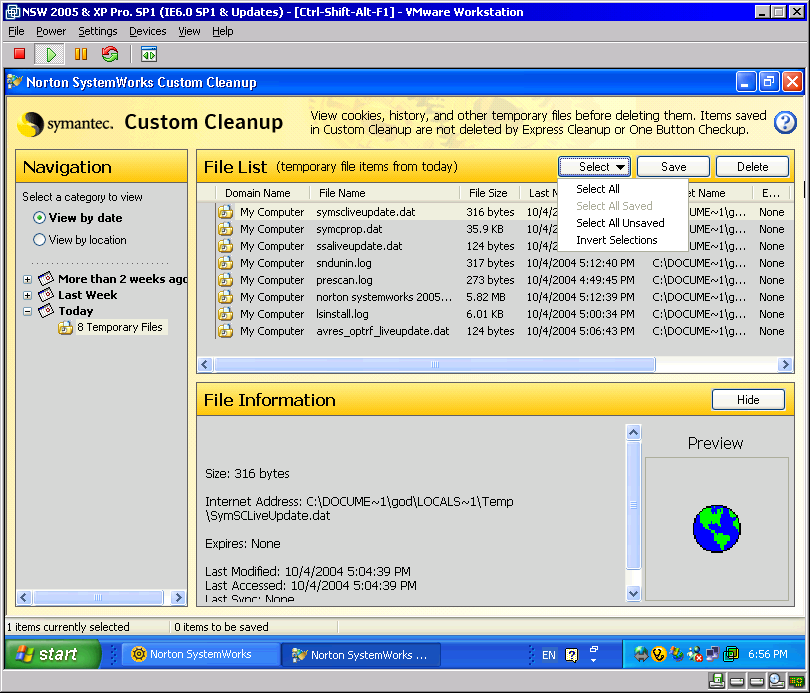This screenshot has width=810, height=693.
Task: Expand the Last Week tree node
Action: click(x=28, y=295)
